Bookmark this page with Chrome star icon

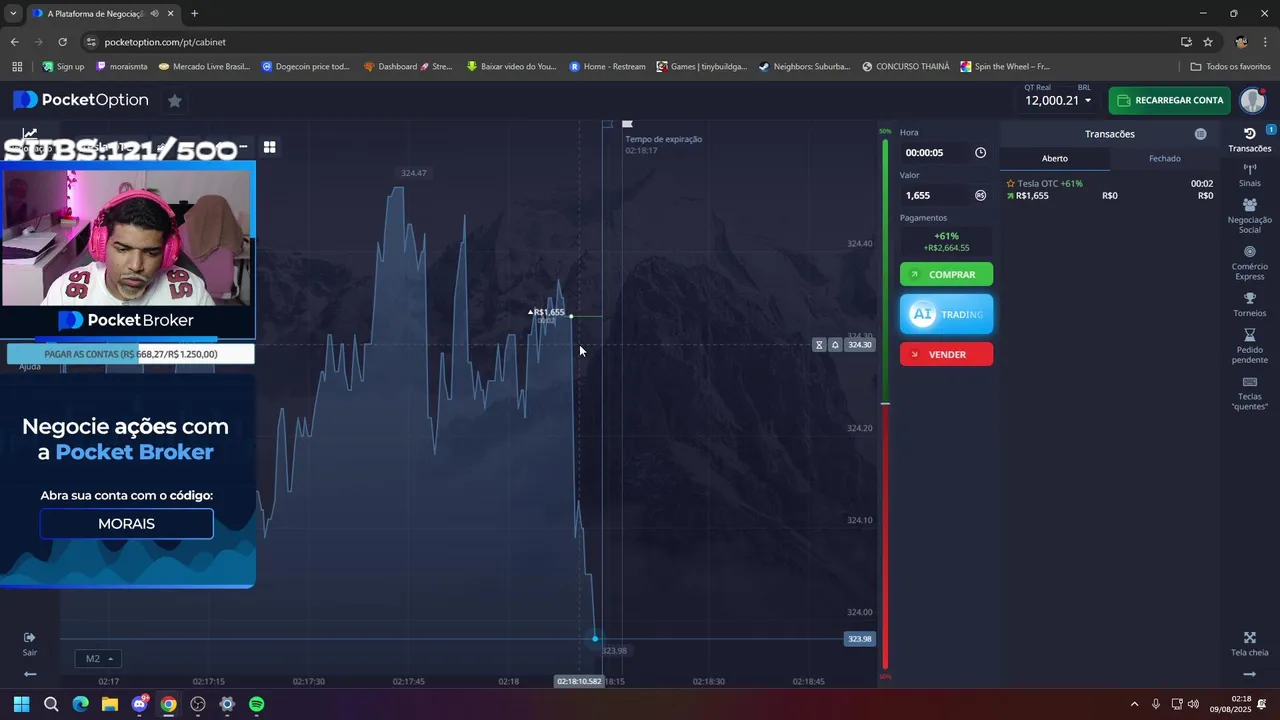point(1208,42)
